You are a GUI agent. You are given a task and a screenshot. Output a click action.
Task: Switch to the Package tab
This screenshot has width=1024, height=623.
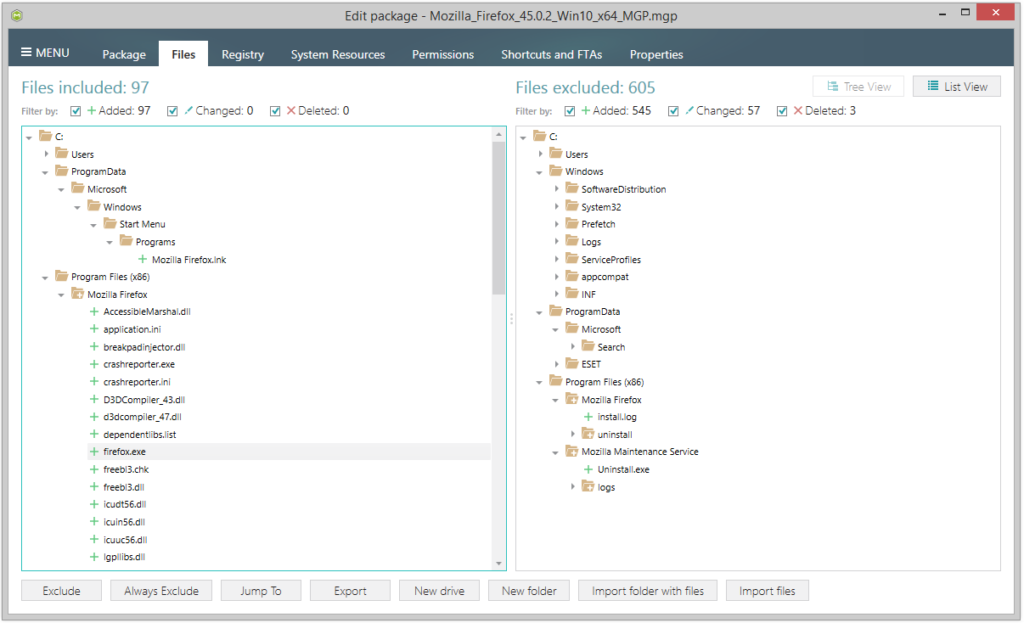(x=124, y=54)
